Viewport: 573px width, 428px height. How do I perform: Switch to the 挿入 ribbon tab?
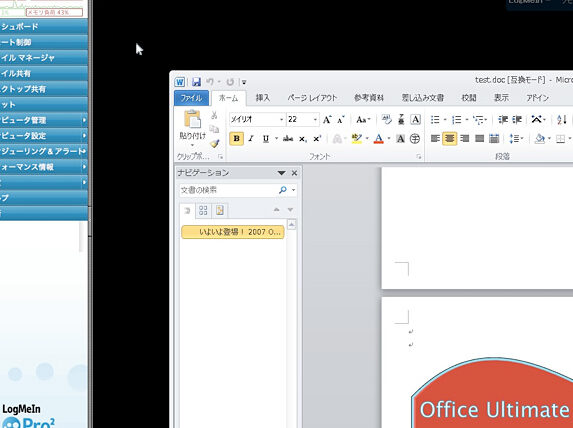(x=262, y=98)
